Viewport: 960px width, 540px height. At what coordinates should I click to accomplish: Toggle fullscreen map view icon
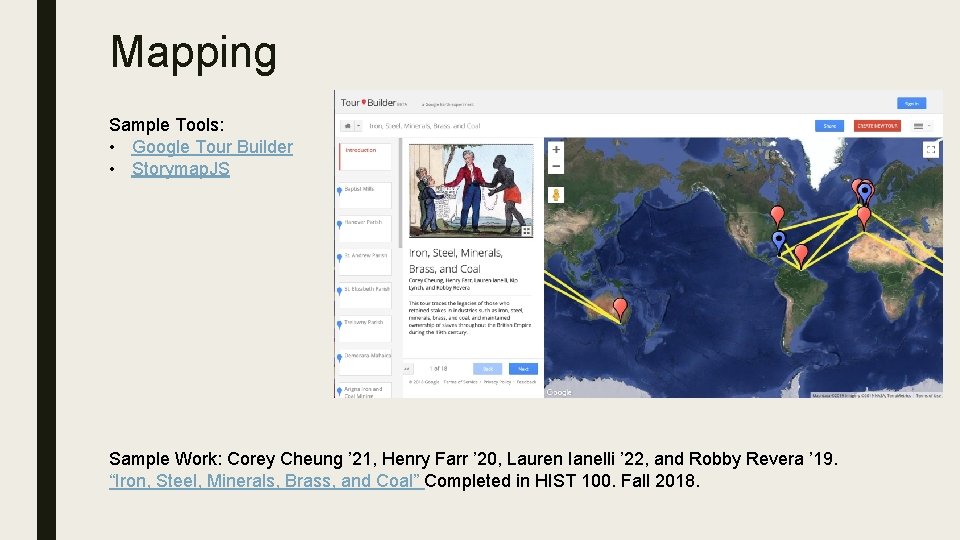click(931, 149)
